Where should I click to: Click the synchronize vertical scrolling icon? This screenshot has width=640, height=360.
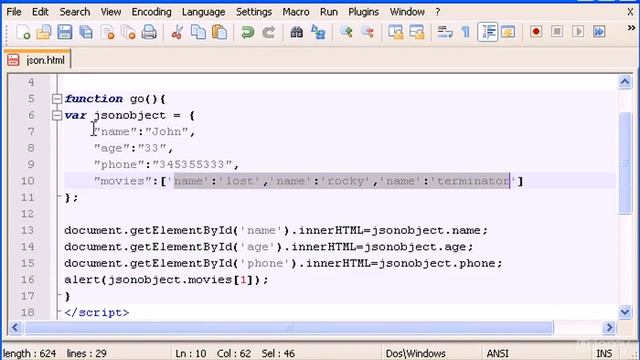396,32
